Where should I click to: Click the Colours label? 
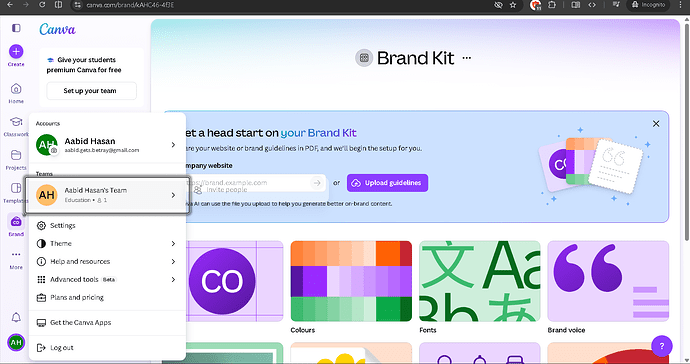tap(303, 330)
